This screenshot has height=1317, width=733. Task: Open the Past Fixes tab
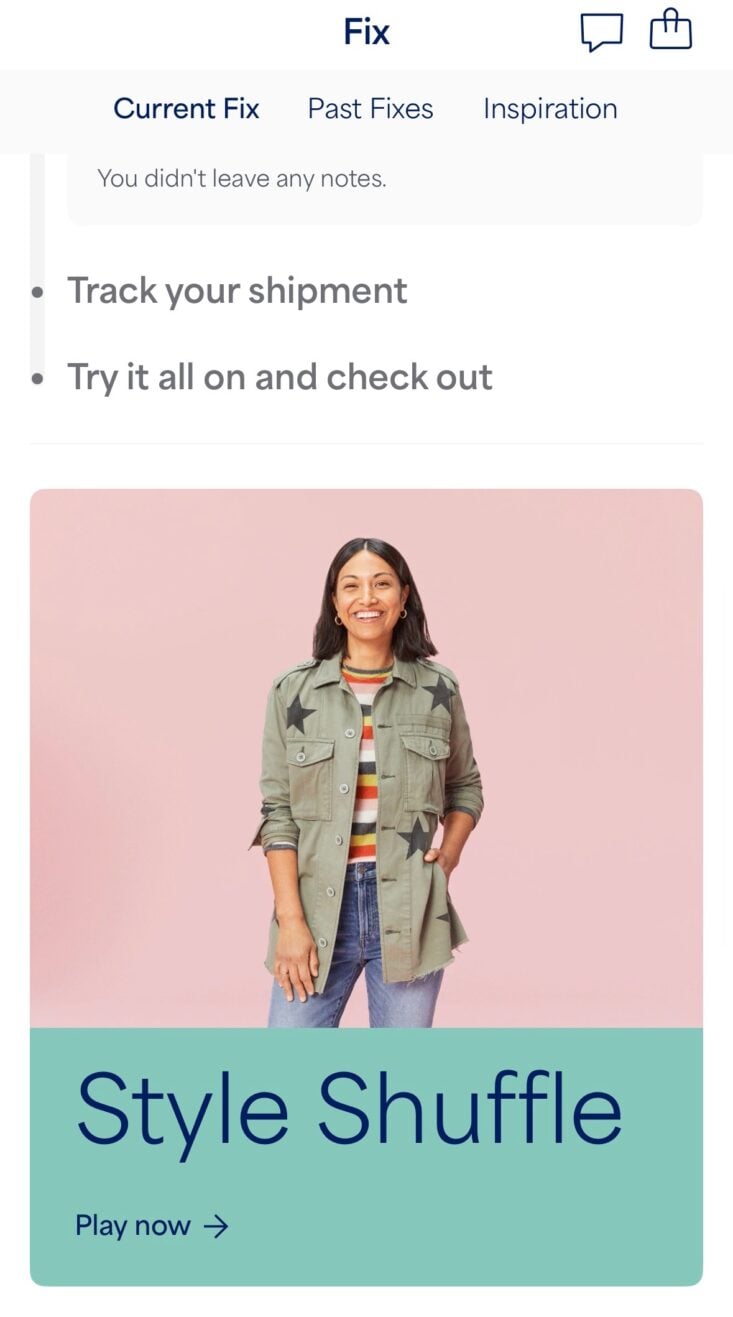click(370, 109)
